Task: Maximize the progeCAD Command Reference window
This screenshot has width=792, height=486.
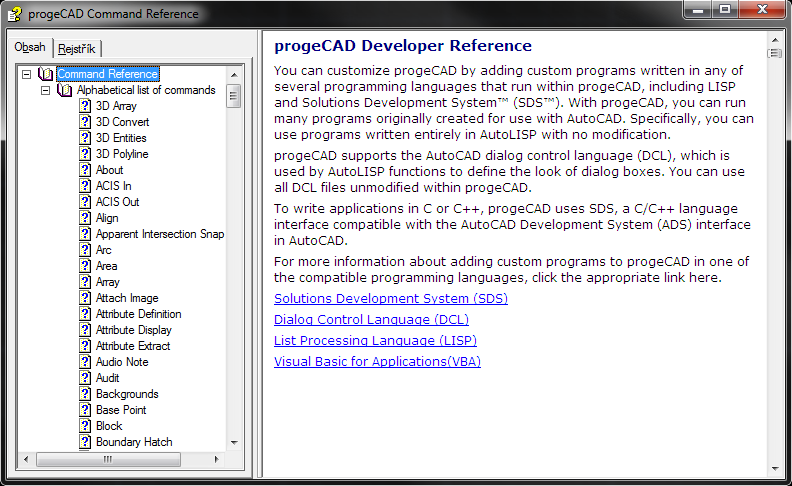Action: (725, 10)
